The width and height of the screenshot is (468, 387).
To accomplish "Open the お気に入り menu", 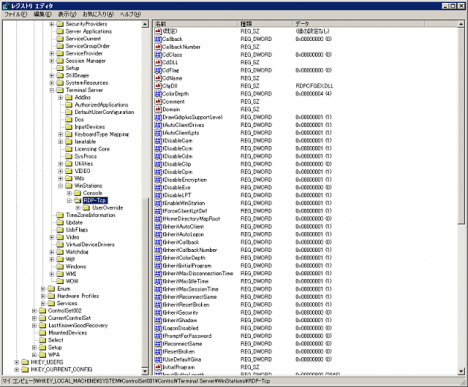I will (98, 14).
